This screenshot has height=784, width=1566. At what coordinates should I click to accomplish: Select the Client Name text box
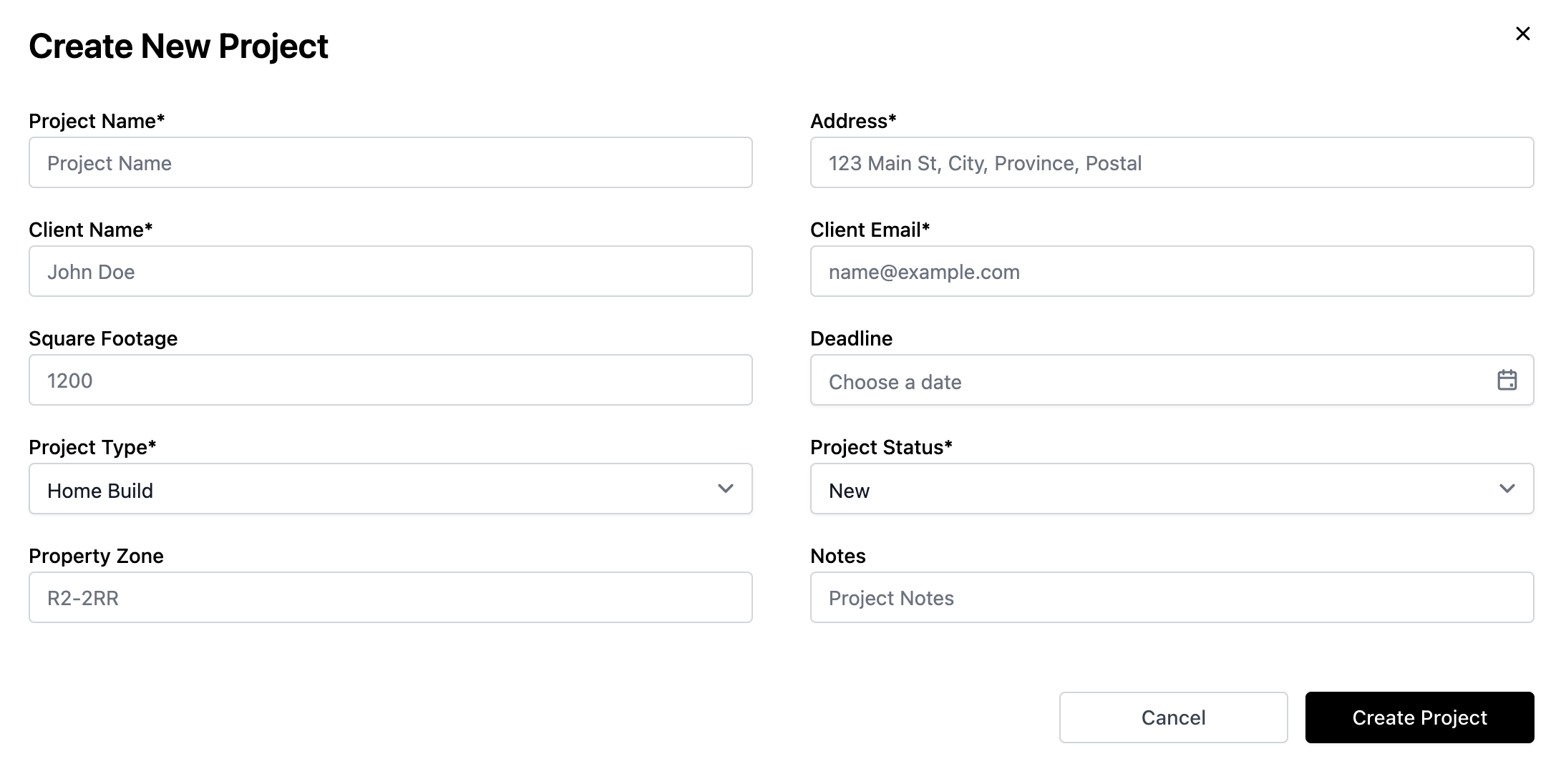[391, 271]
